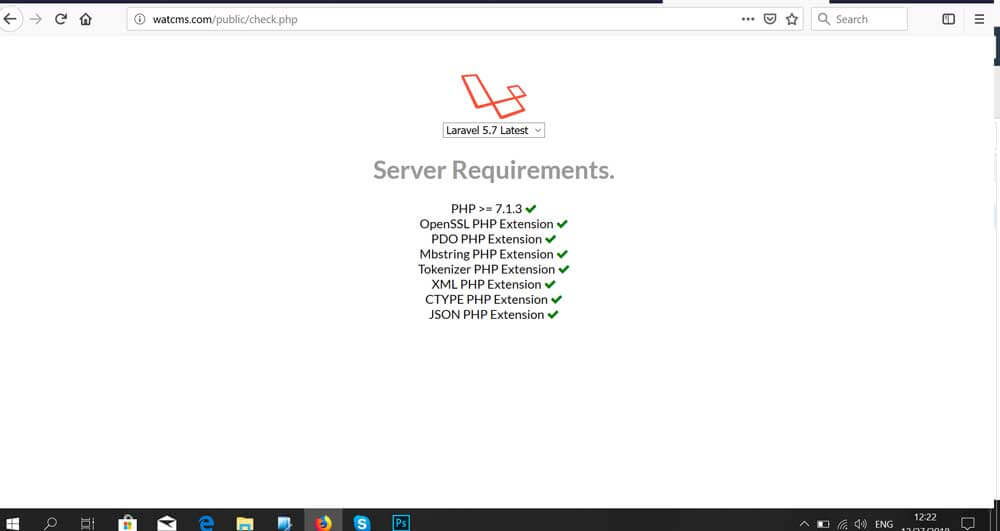Bookmark this page with the star
Viewport: 1000px width, 531px height.
pyautogui.click(x=791, y=19)
